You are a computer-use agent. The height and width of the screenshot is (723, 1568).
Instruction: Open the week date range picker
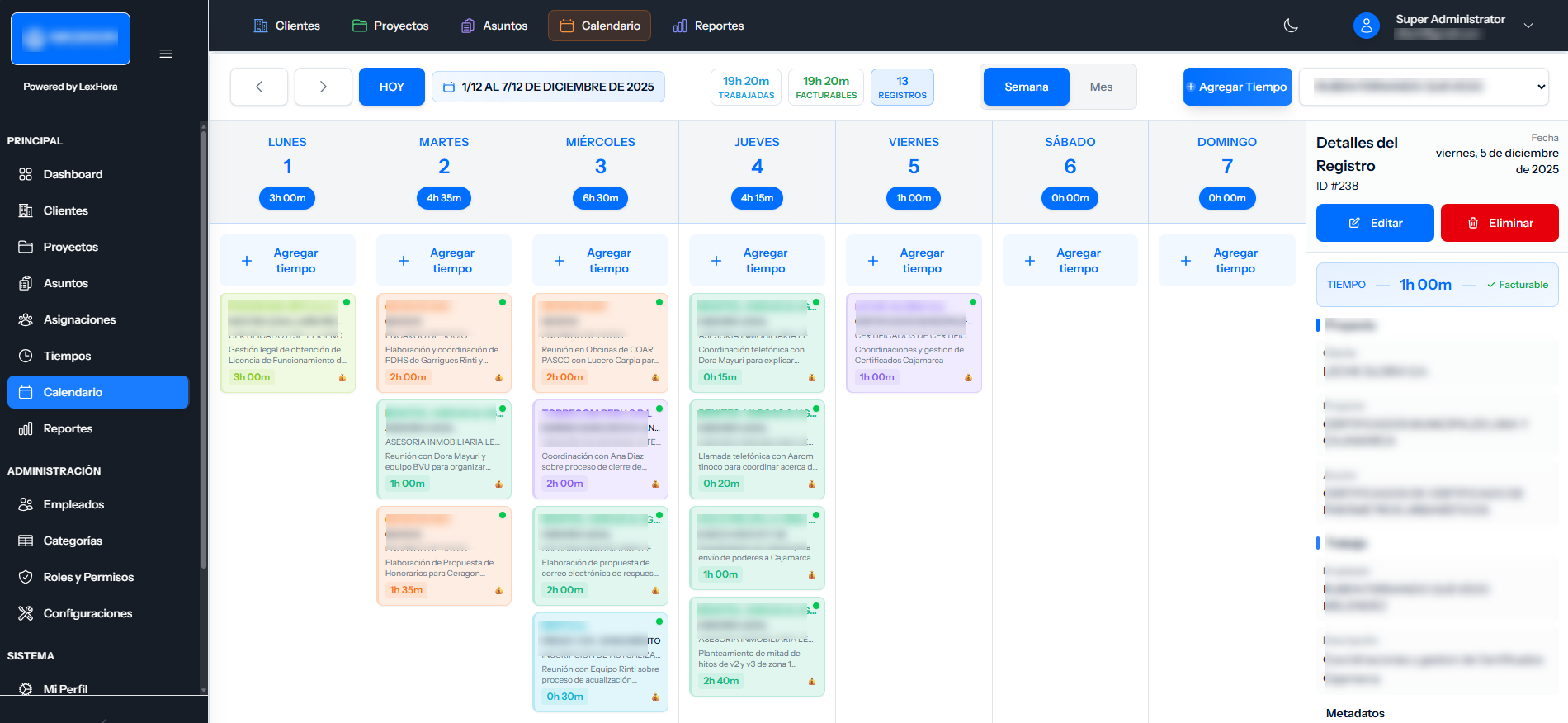548,87
